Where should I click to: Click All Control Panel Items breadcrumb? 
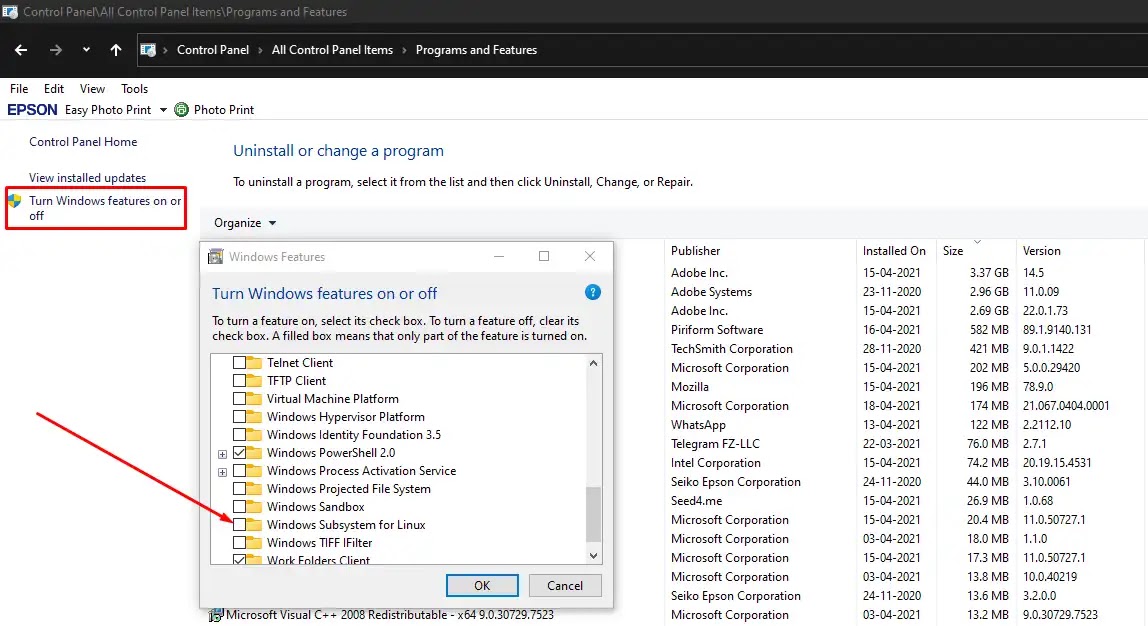click(332, 50)
